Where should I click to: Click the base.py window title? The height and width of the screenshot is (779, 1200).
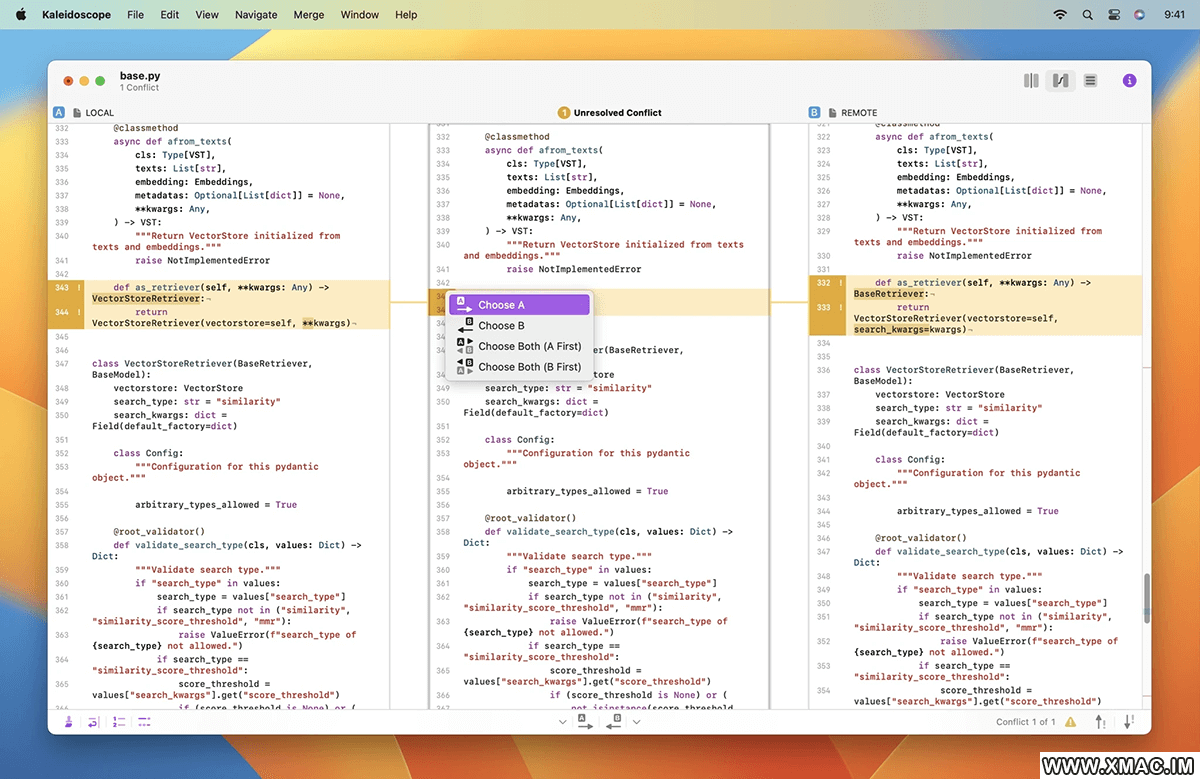[140, 75]
